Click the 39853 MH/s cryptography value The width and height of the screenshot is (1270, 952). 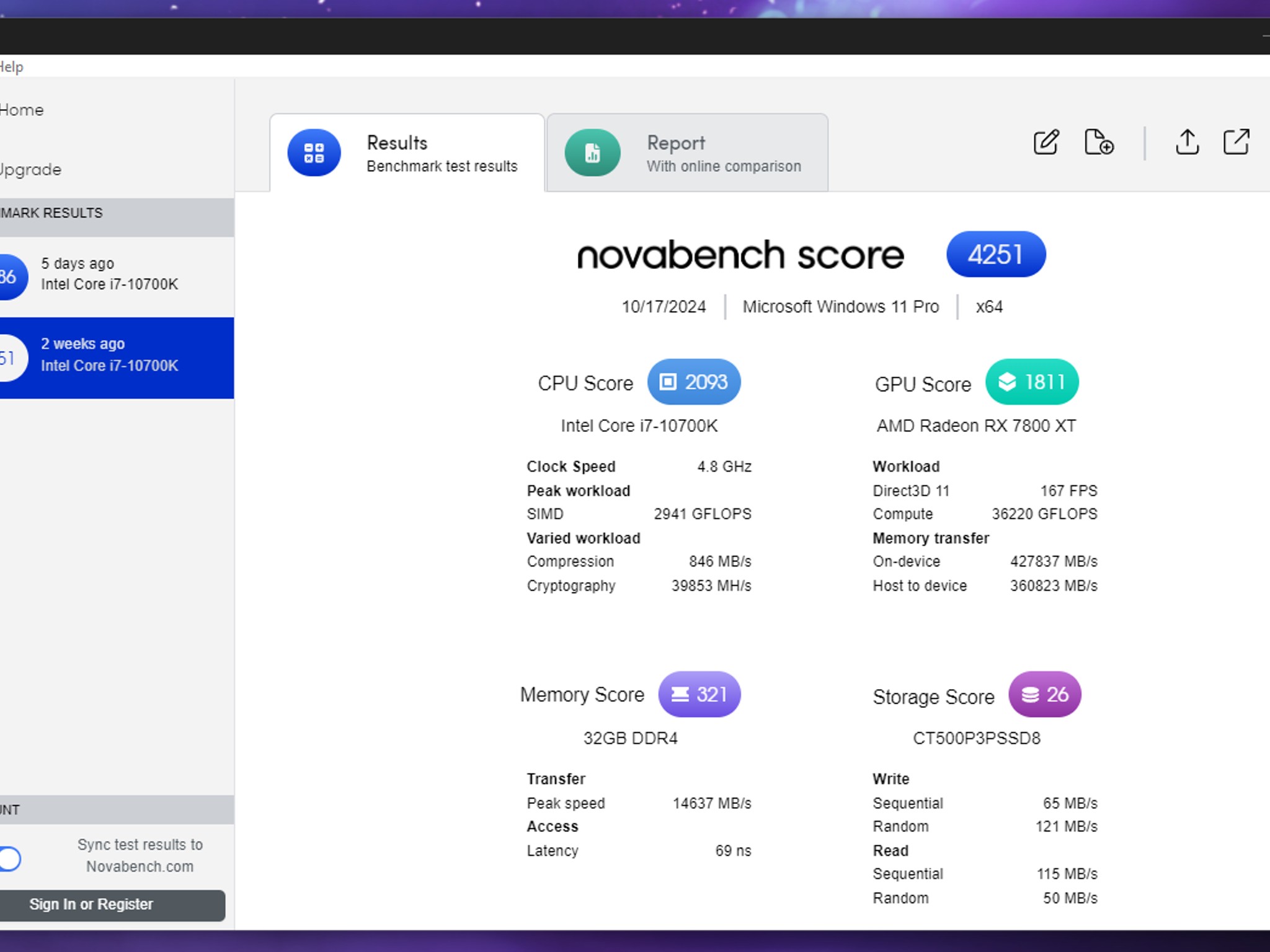pyautogui.click(x=711, y=586)
